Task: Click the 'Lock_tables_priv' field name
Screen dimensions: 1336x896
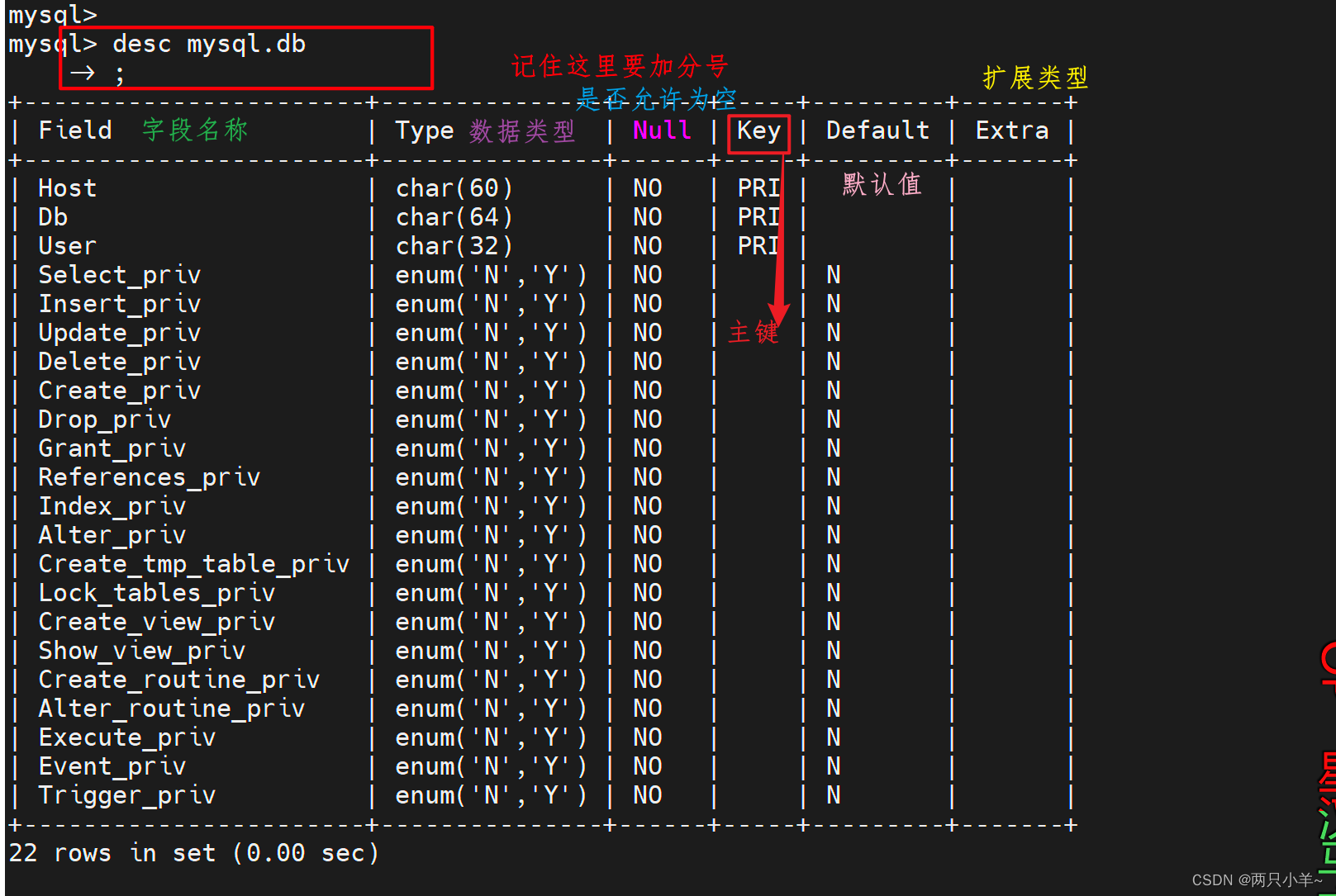Action: (x=157, y=593)
